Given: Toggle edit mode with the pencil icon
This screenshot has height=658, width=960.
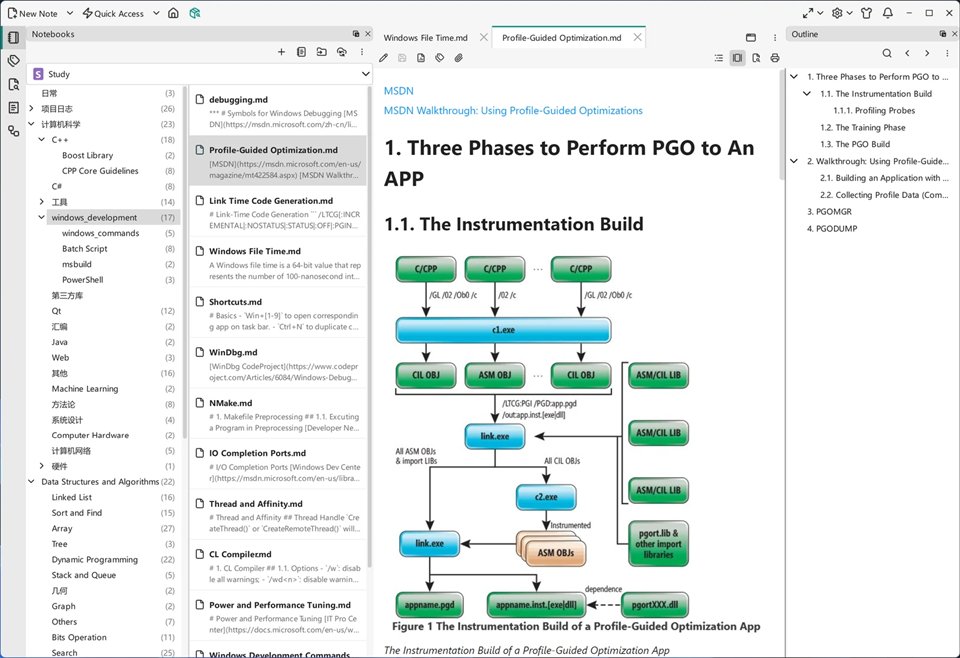Looking at the screenshot, I should (383, 58).
